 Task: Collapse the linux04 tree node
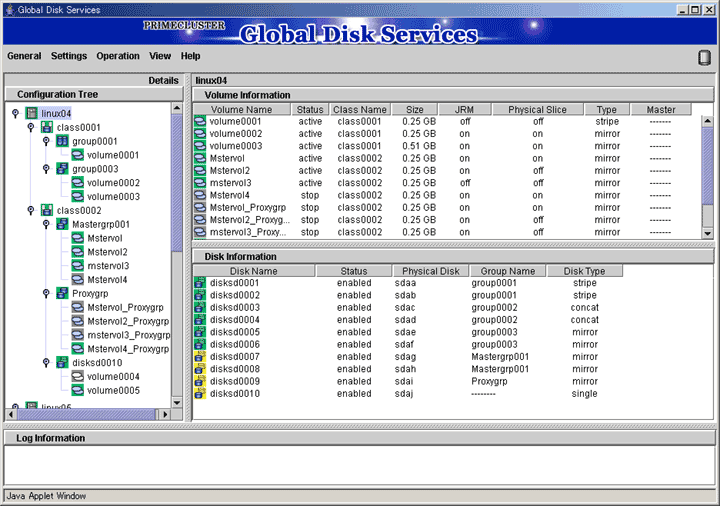15,113
